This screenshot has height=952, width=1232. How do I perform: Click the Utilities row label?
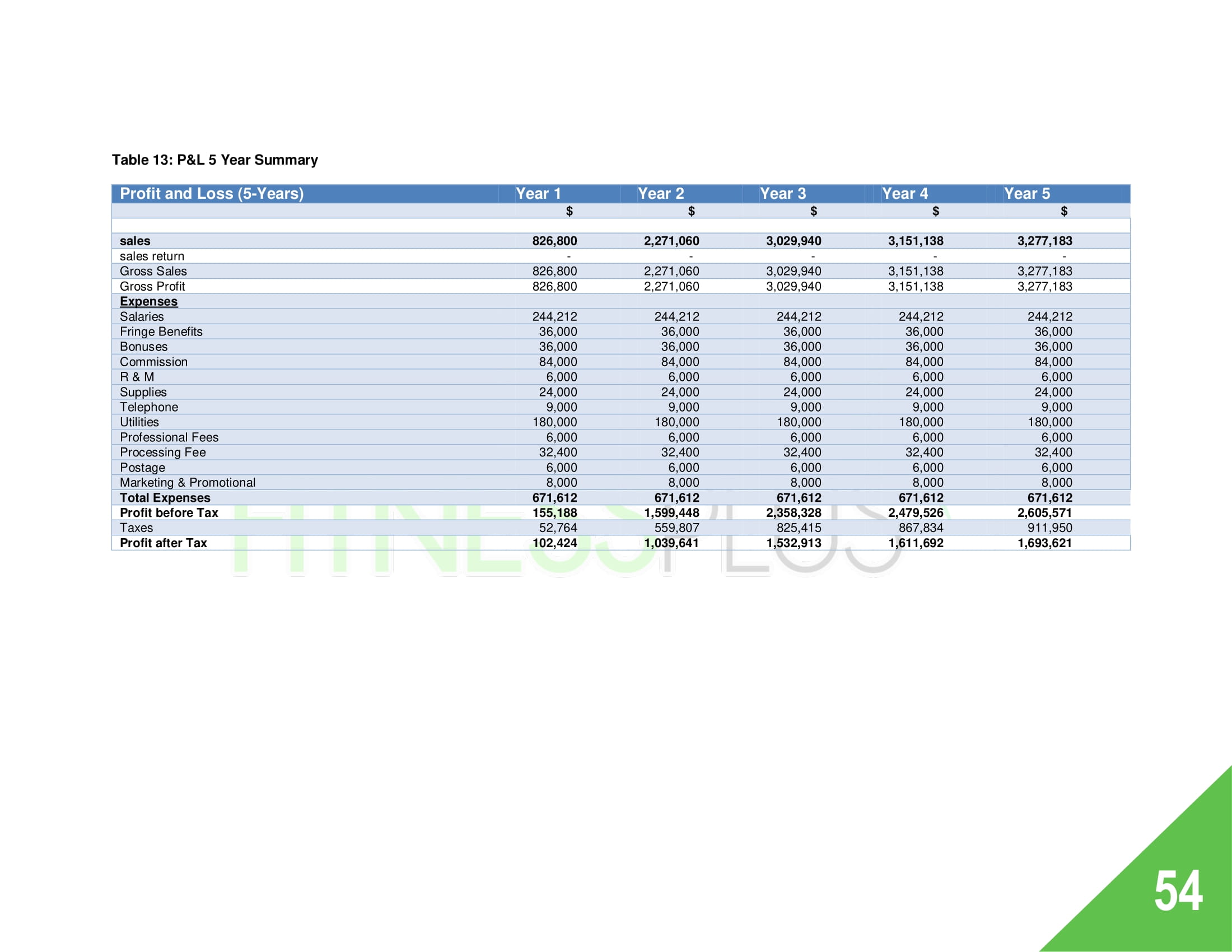coord(139,422)
